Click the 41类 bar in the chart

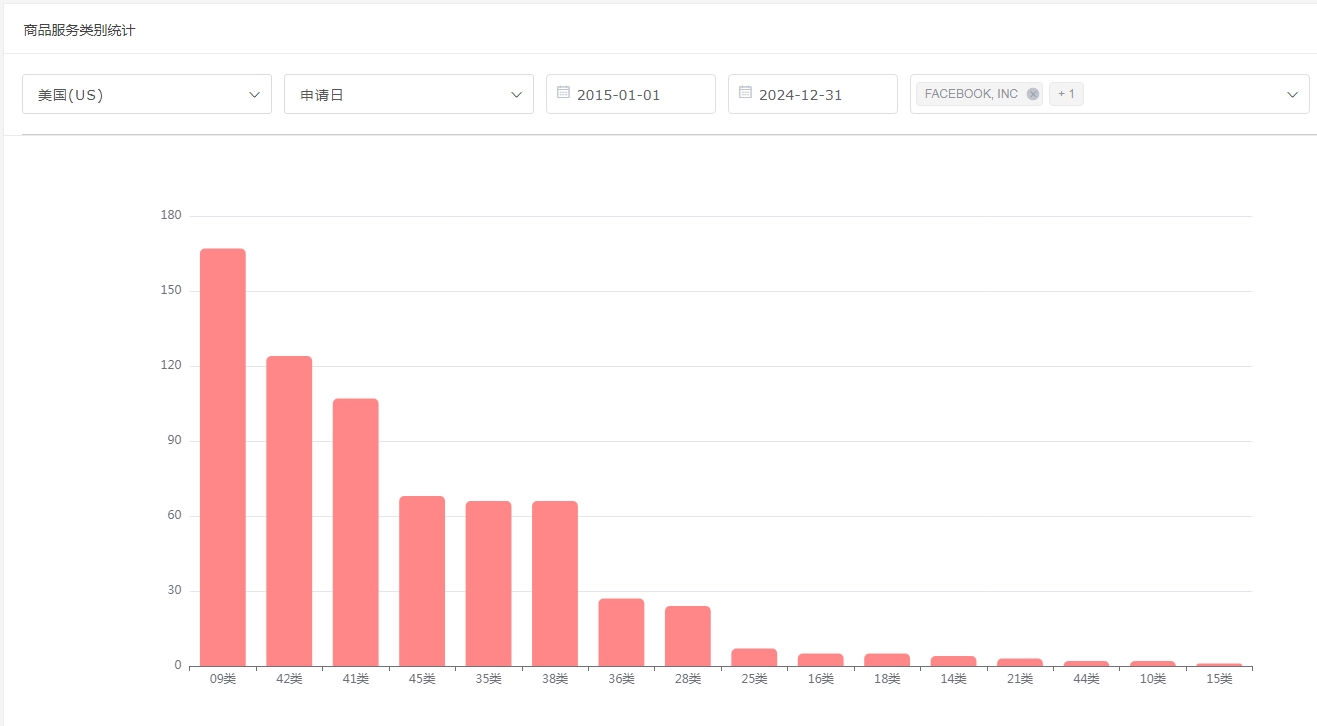[x=355, y=532]
